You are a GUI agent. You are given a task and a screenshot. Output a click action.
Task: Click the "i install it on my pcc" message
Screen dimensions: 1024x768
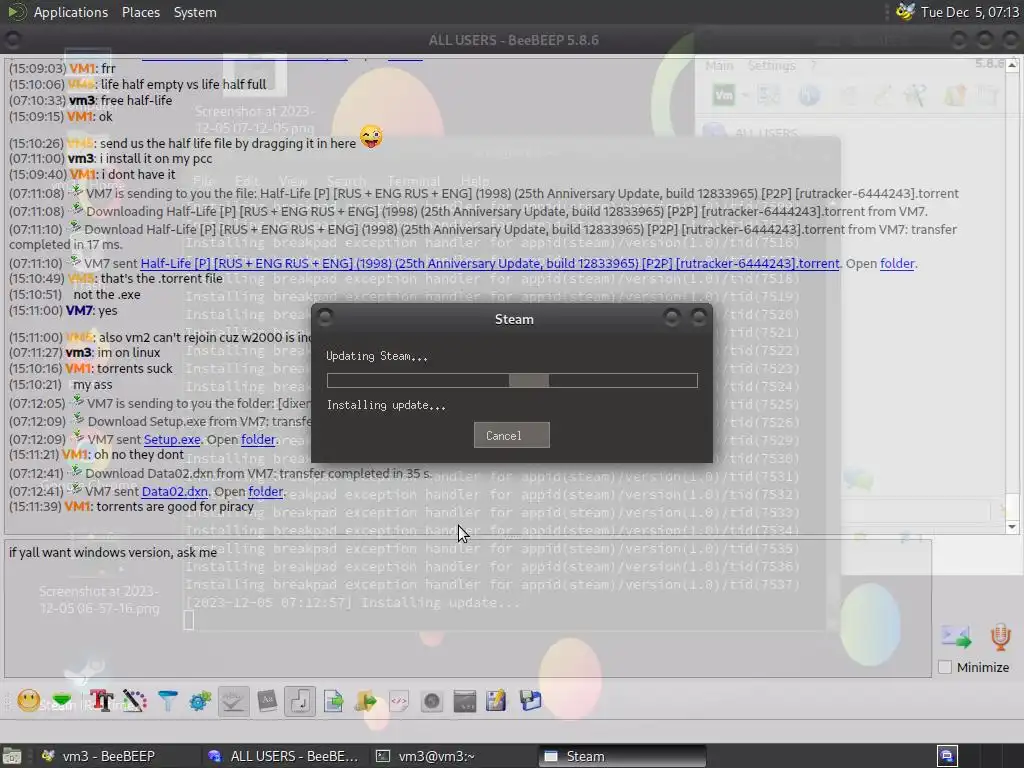click(155, 159)
